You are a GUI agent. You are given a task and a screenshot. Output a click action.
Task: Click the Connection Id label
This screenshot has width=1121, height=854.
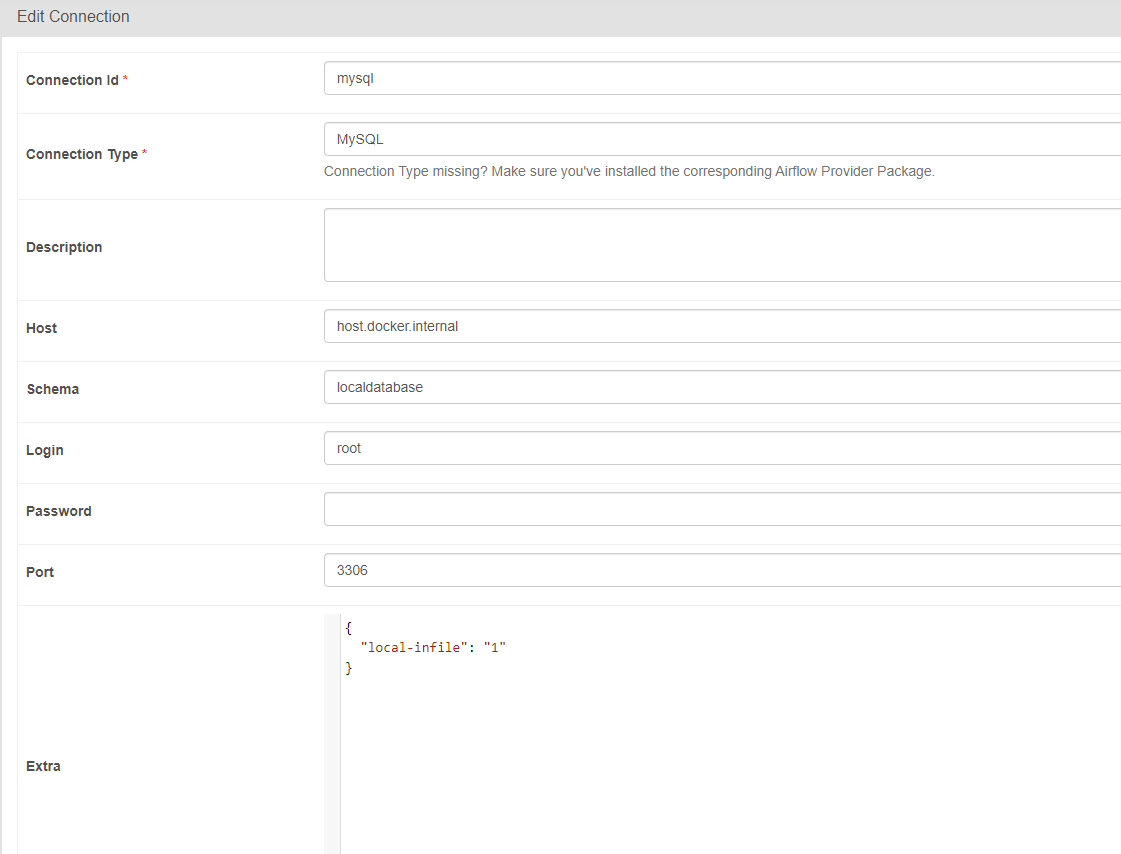tap(72, 80)
